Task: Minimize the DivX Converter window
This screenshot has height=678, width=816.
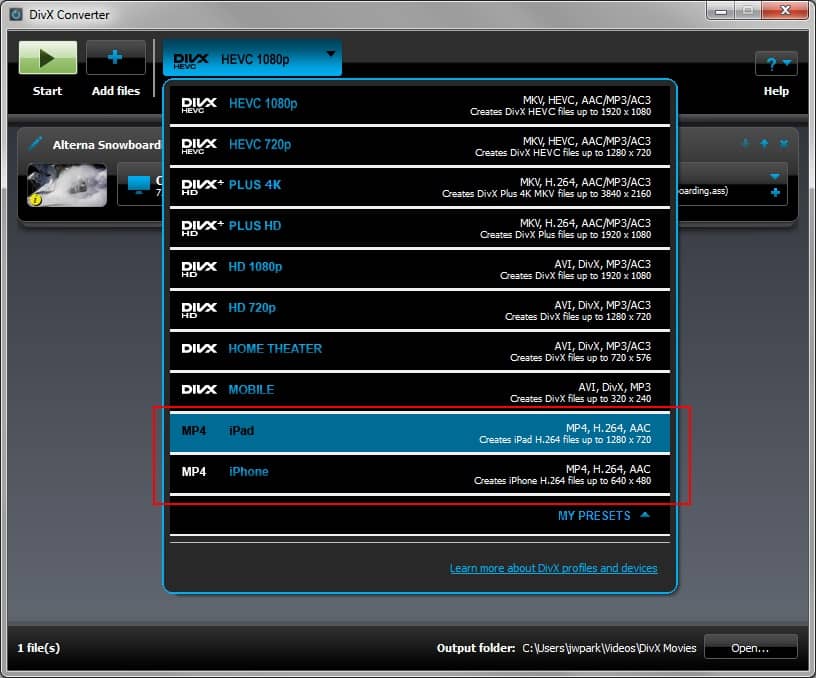Action: click(721, 11)
